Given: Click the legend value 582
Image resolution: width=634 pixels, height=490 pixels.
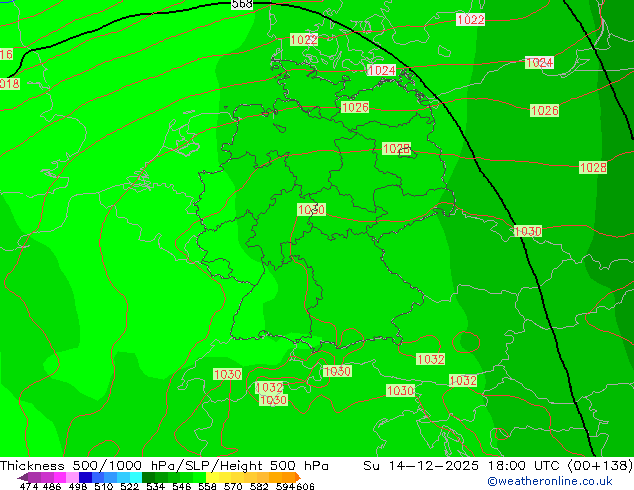Looking at the screenshot, I should pos(259,486).
